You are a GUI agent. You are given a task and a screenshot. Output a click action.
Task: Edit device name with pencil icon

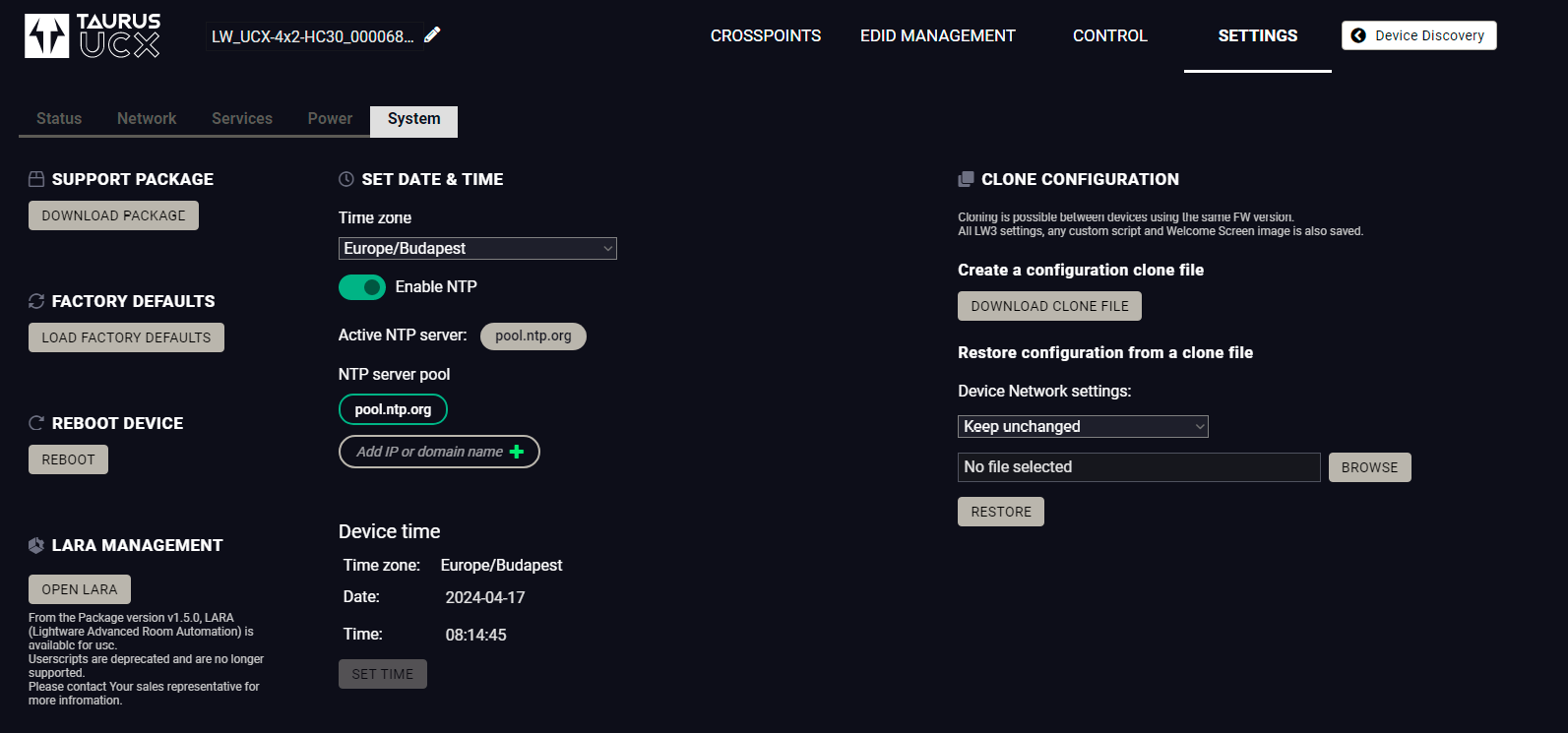(432, 35)
